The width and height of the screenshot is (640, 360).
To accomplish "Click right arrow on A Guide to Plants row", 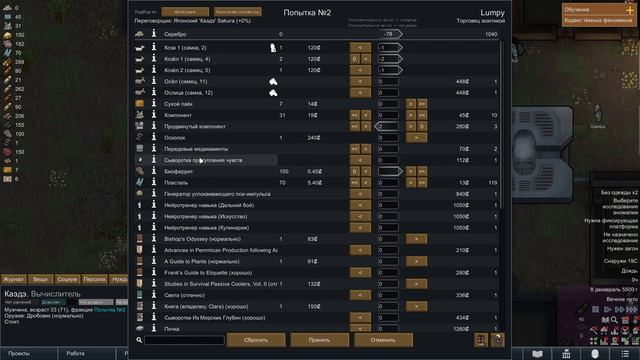I will pyautogui.click(x=416, y=261).
